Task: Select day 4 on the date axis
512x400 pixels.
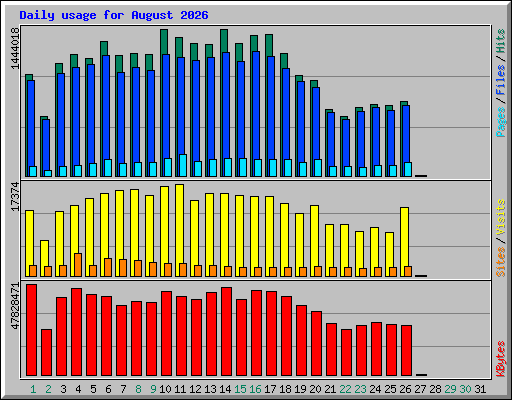Action: click(x=78, y=389)
